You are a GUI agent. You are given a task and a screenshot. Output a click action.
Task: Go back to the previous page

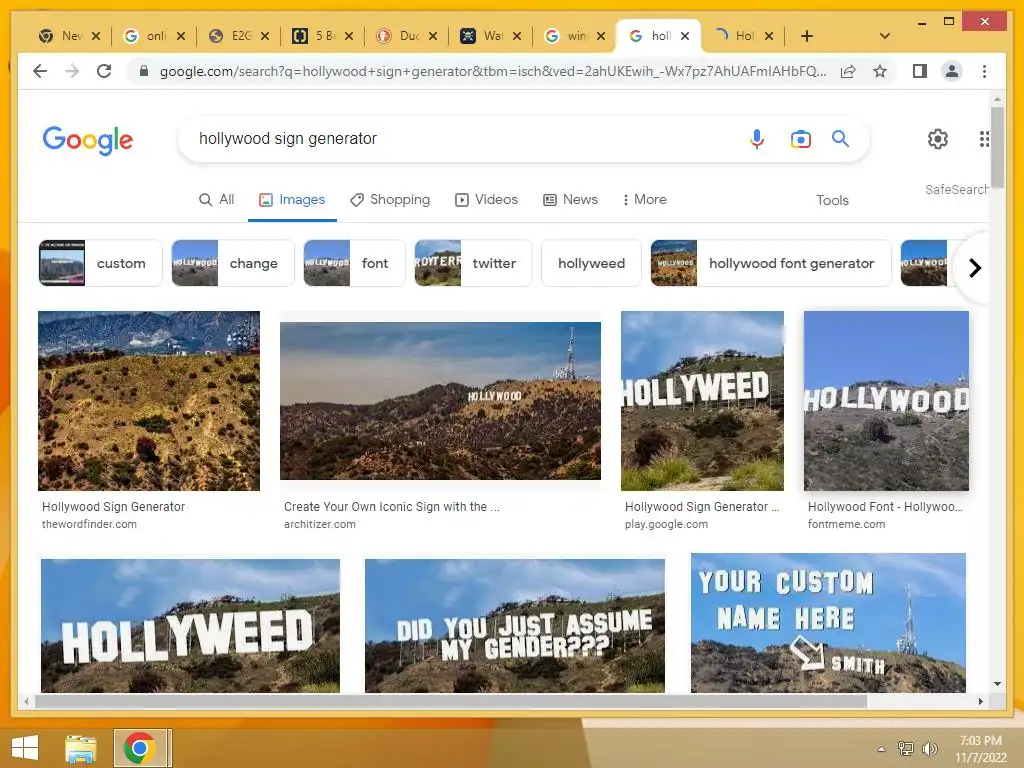pos(40,71)
